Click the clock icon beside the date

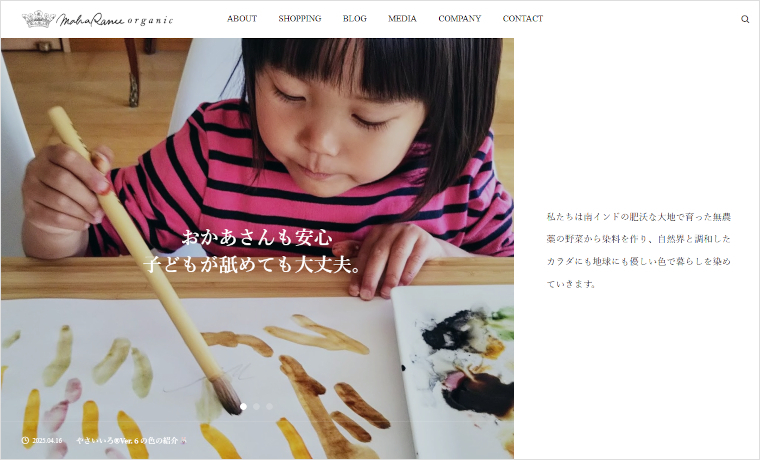coord(25,441)
